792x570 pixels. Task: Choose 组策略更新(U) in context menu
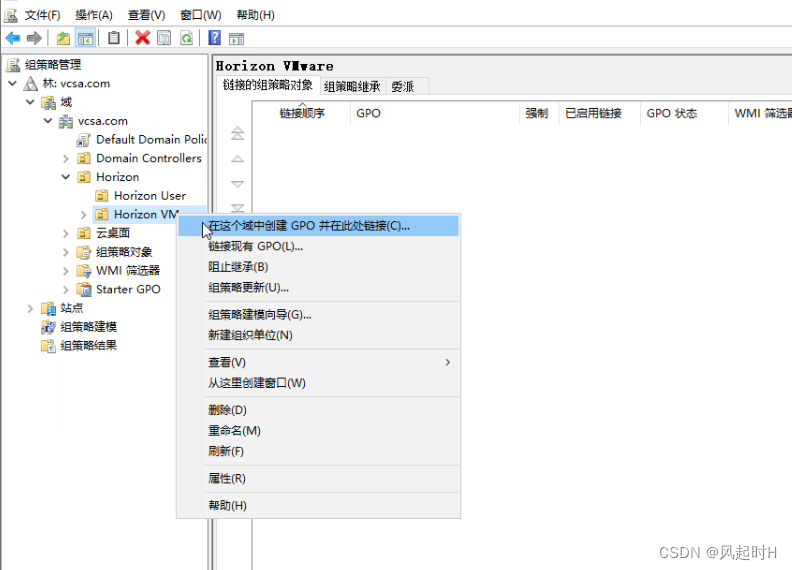tap(318, 288)
